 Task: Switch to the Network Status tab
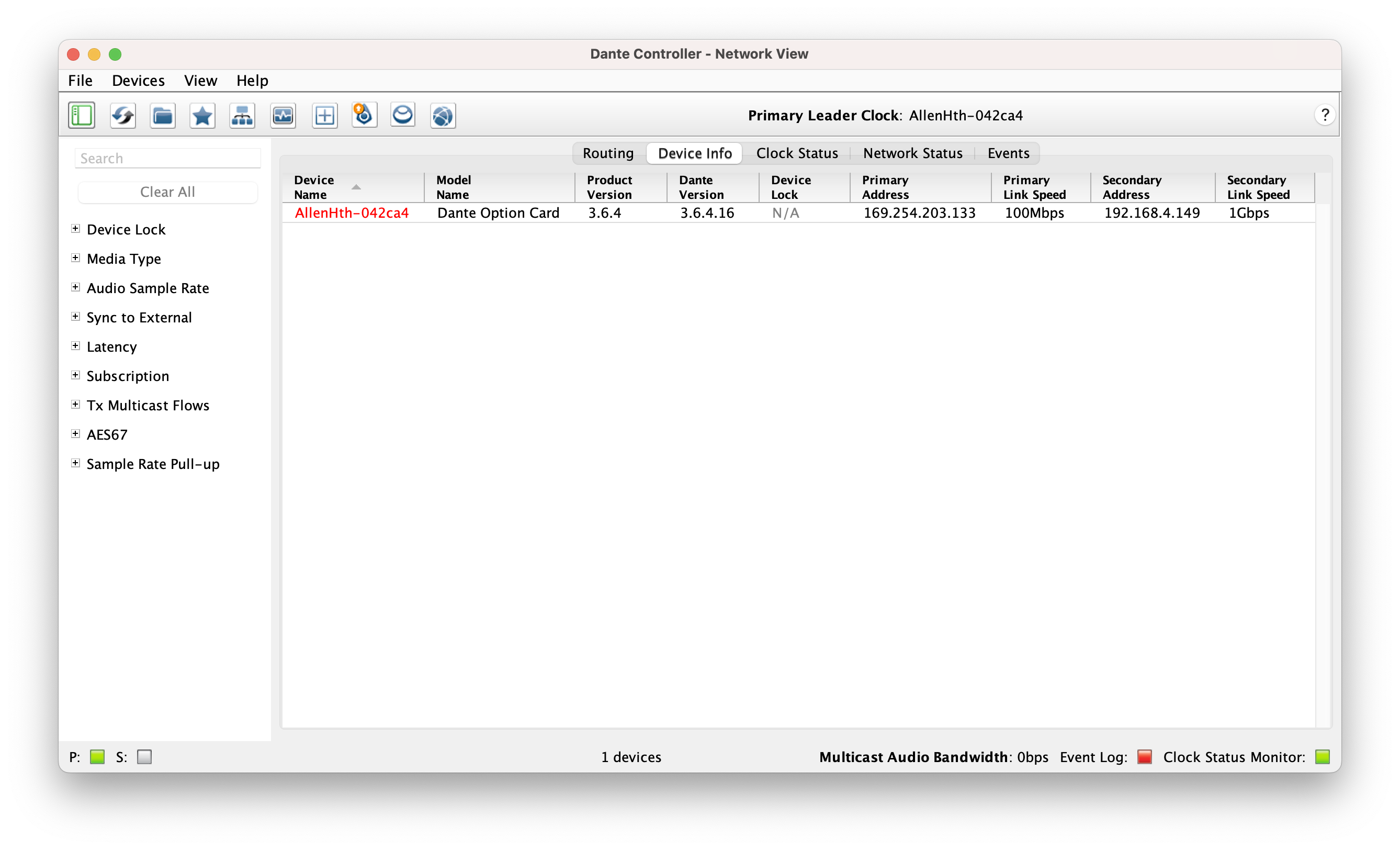tap(912, 153)
